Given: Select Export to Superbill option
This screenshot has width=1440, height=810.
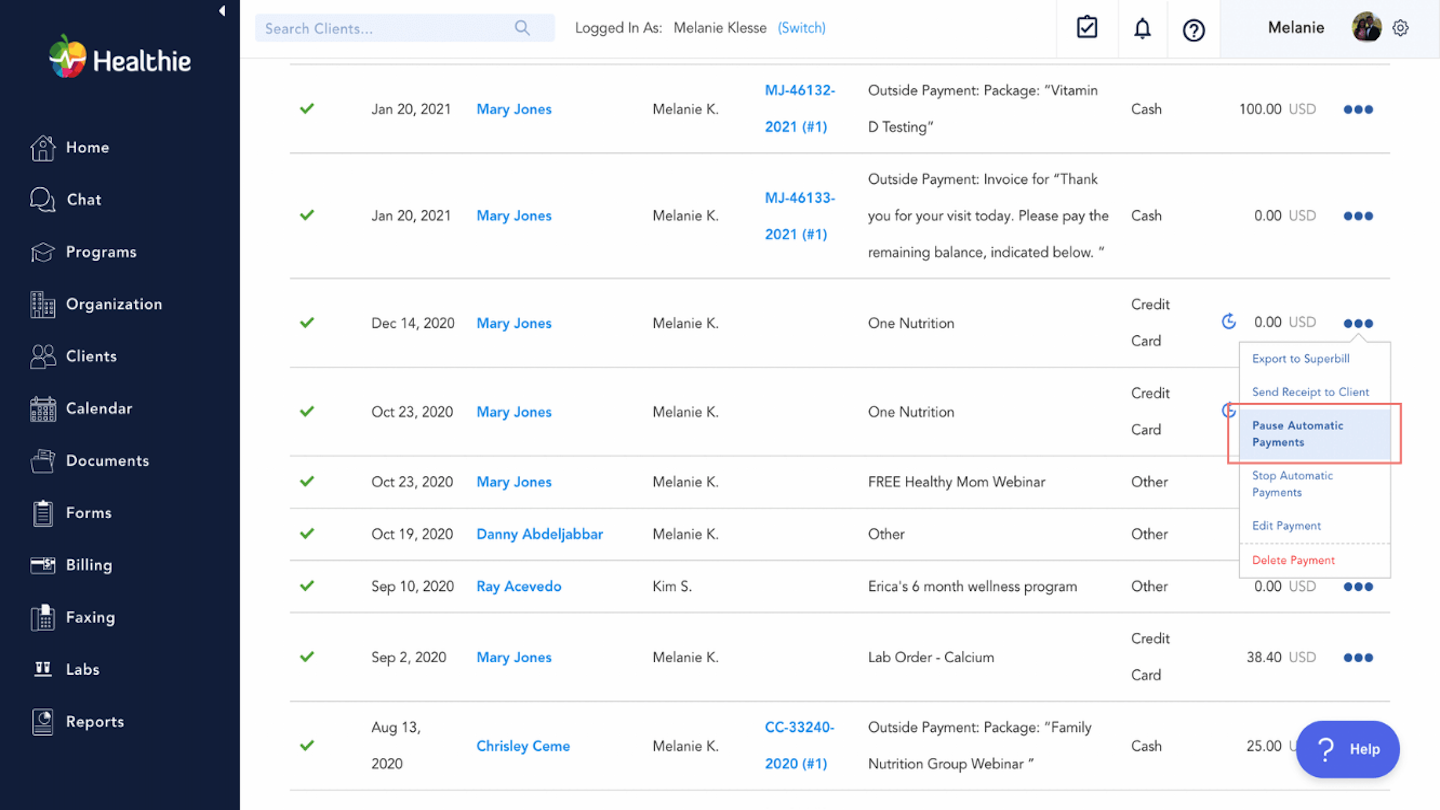Looking at the screenshot, I should 1300,358.
